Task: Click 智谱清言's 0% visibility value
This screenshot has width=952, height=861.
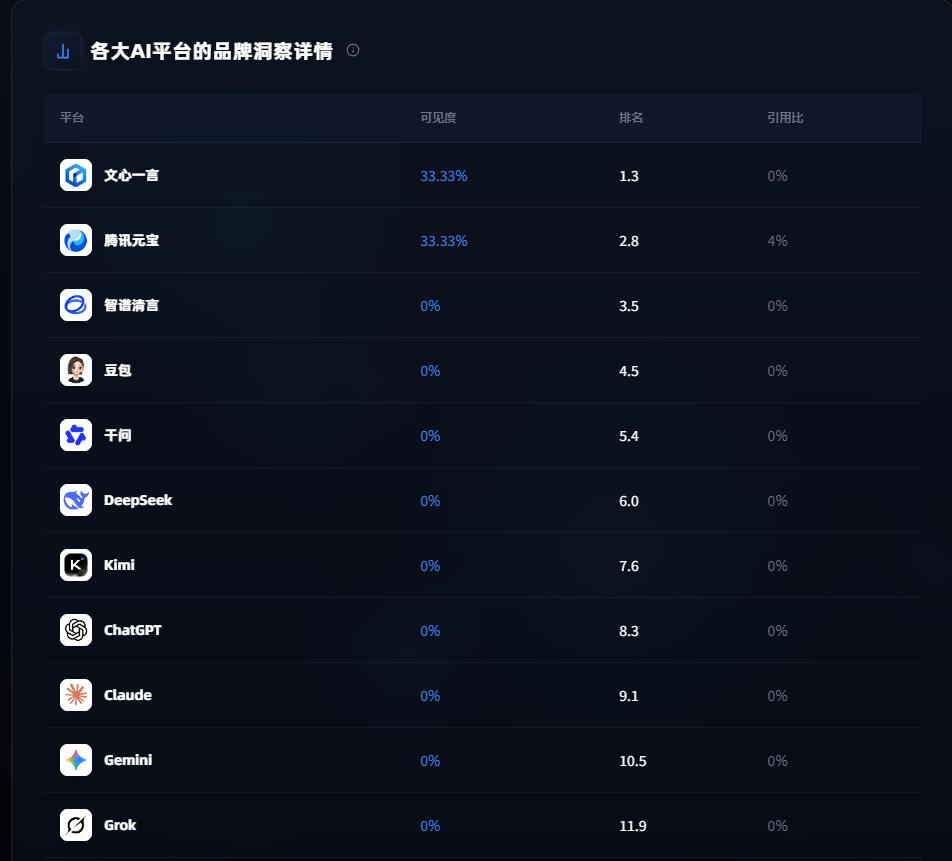Action: coord(430,306)
